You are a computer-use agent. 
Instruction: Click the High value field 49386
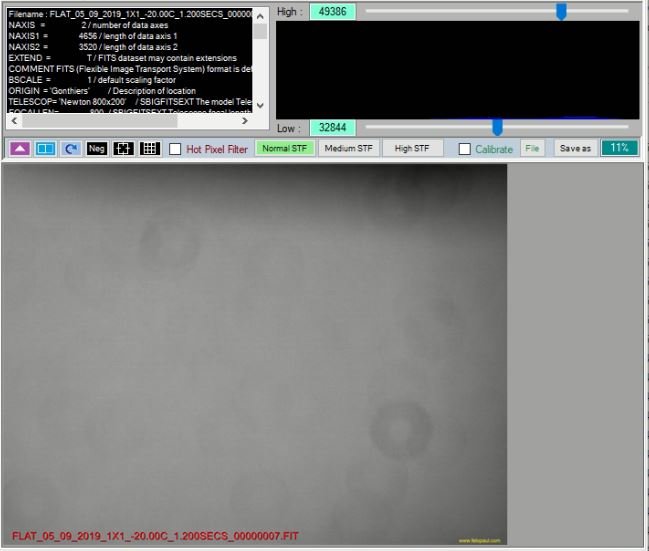pos(333,12)
